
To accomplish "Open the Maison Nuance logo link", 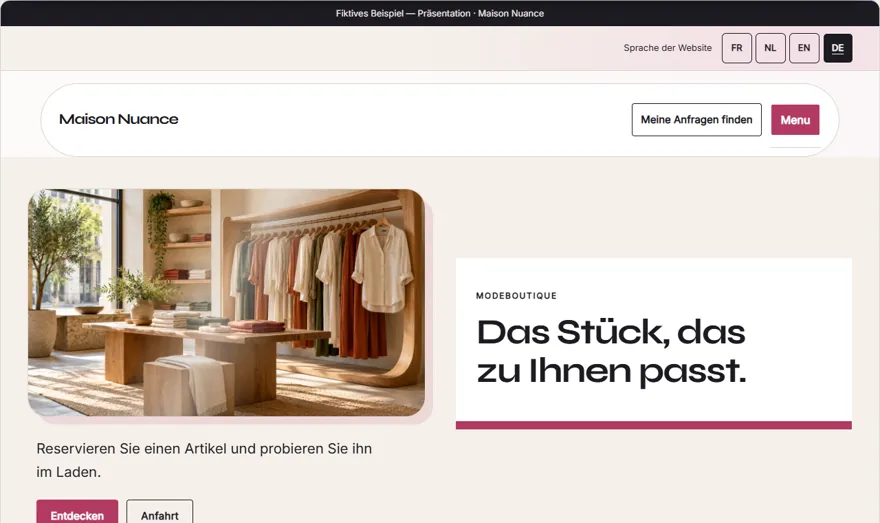I will click(x=118, y=119).
